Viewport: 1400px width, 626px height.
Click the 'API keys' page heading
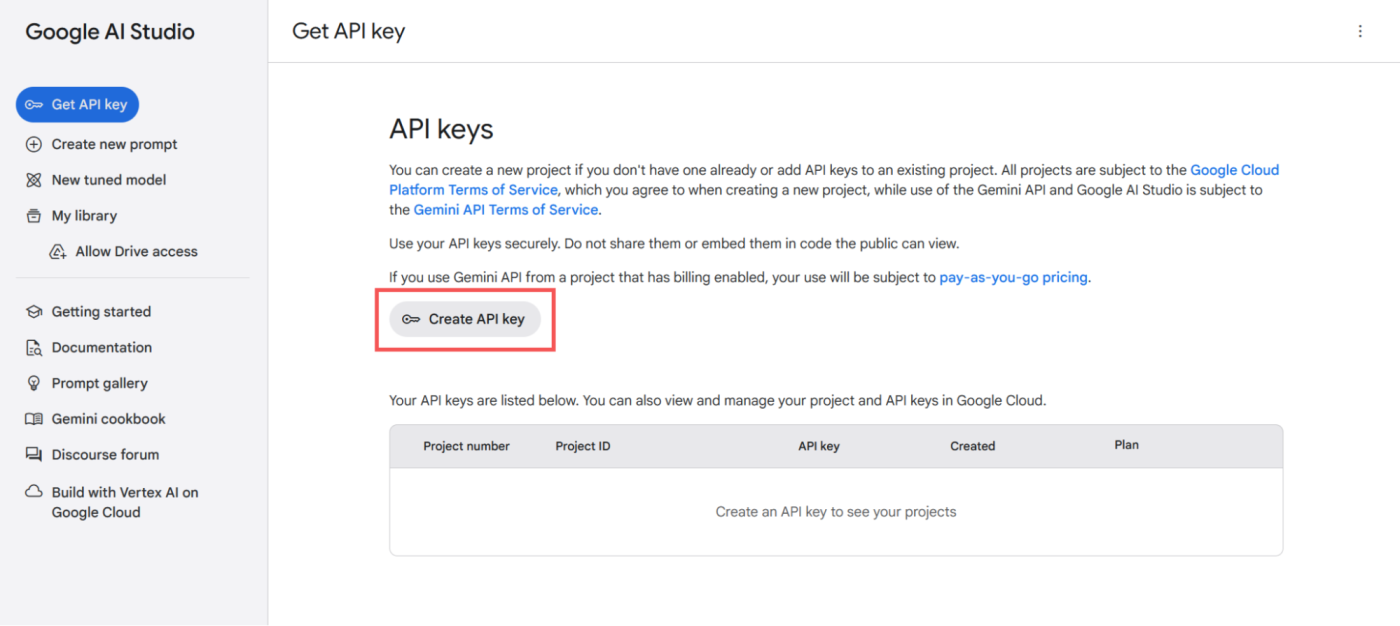point(441,130)
